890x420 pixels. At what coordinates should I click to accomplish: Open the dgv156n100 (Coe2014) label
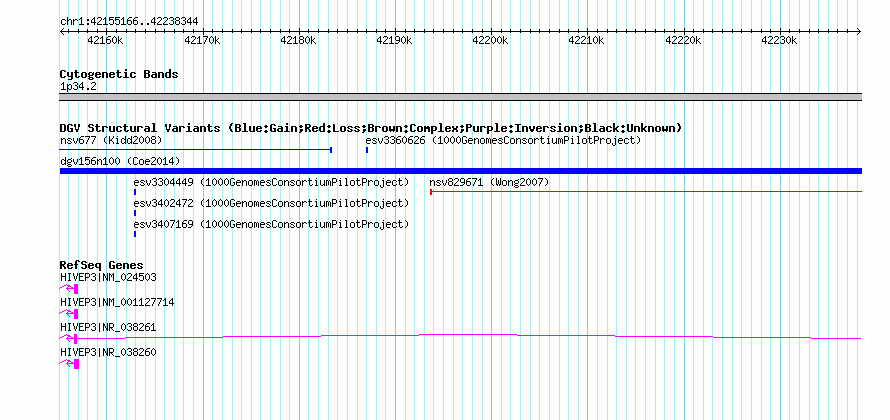[x=120, y=161]
